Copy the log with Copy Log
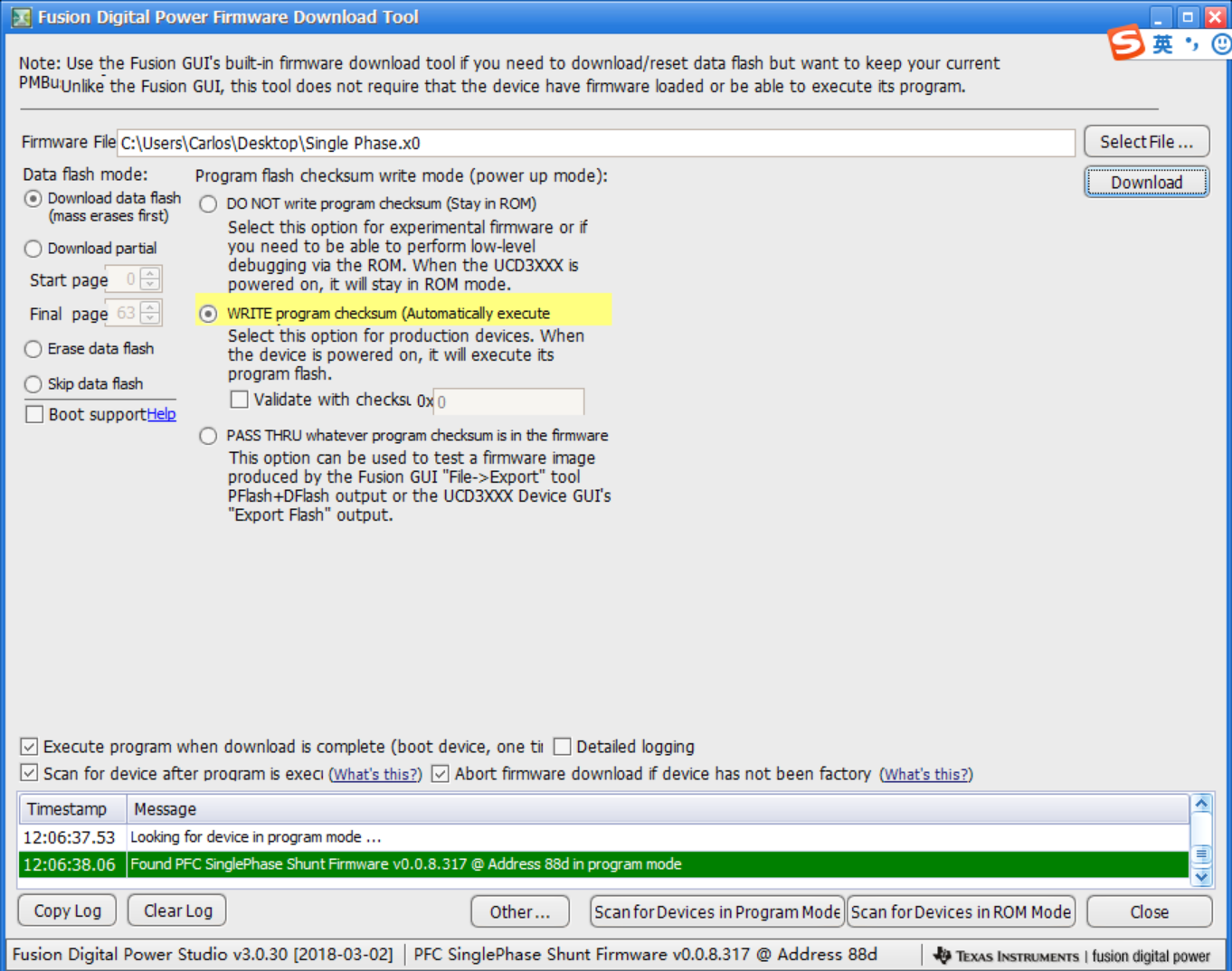1232x971 pixels. click(x=67, y=910)
